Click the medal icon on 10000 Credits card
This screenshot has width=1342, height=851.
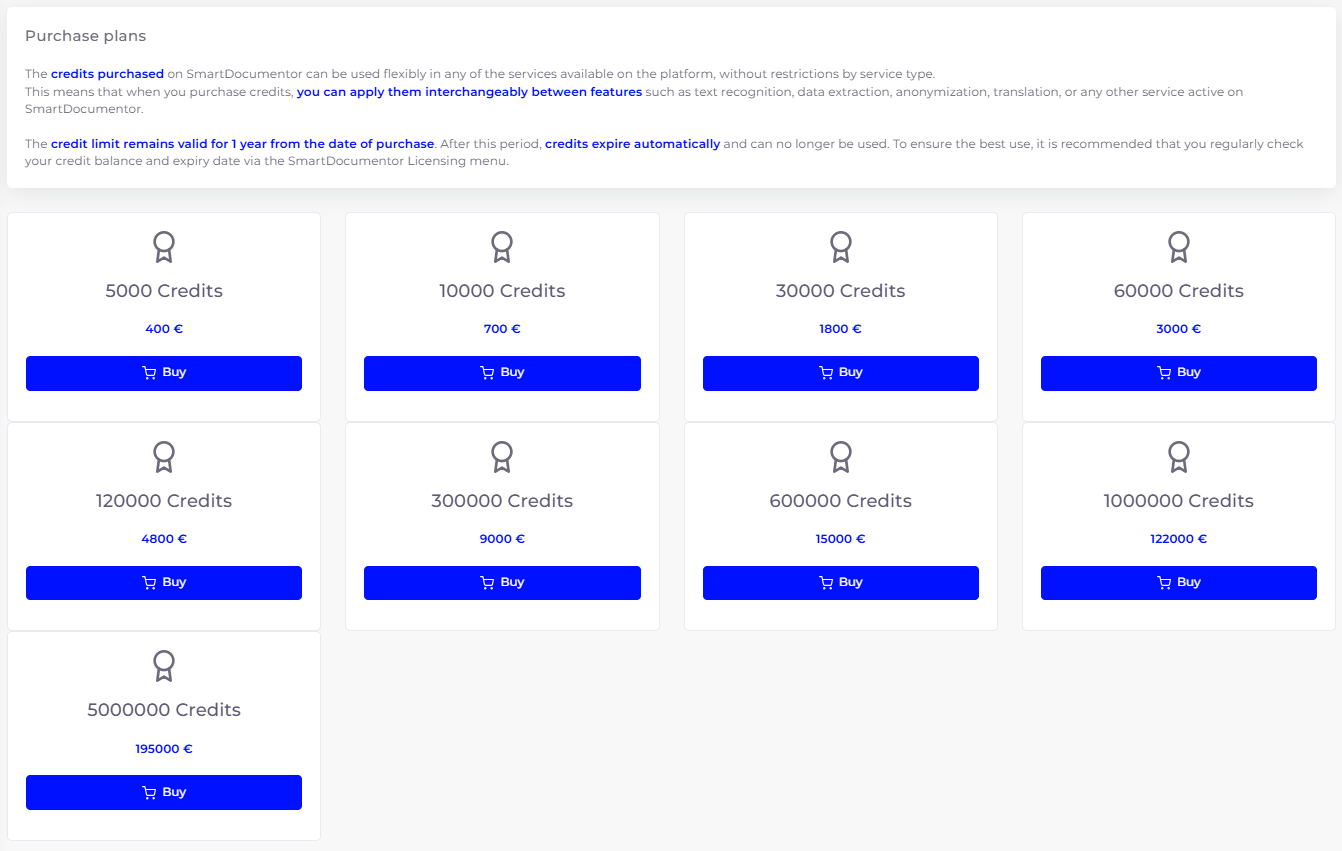point(502,246)
